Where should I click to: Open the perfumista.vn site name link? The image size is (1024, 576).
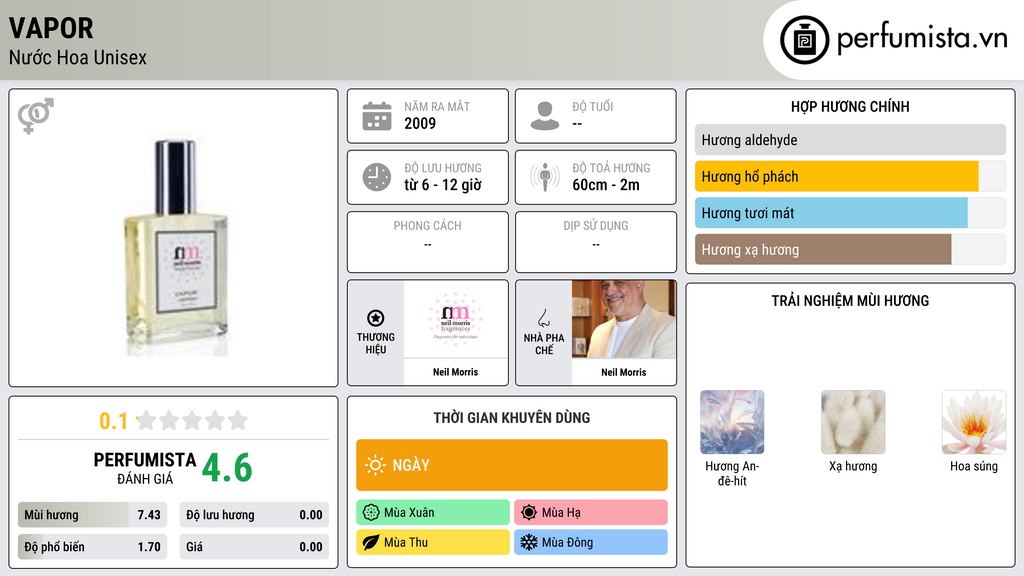pos(922,38)
